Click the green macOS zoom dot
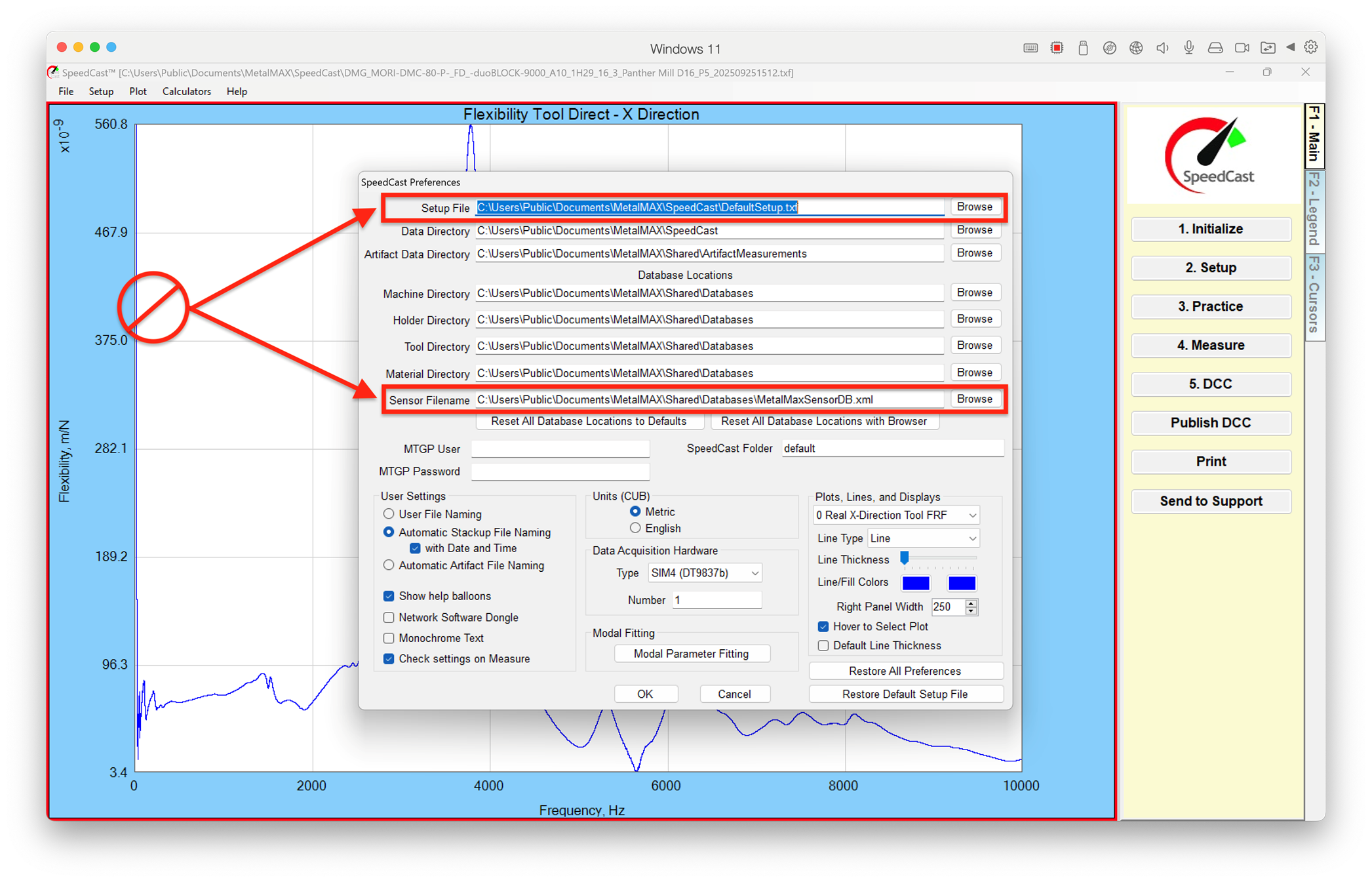Viewport: 1372px width, 882px height. click(x=95, y=47)
